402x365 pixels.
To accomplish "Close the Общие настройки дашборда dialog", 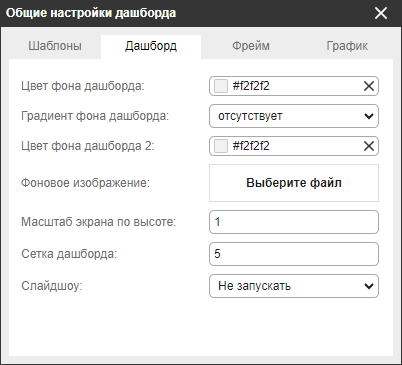I will click(x=381, y=13).
